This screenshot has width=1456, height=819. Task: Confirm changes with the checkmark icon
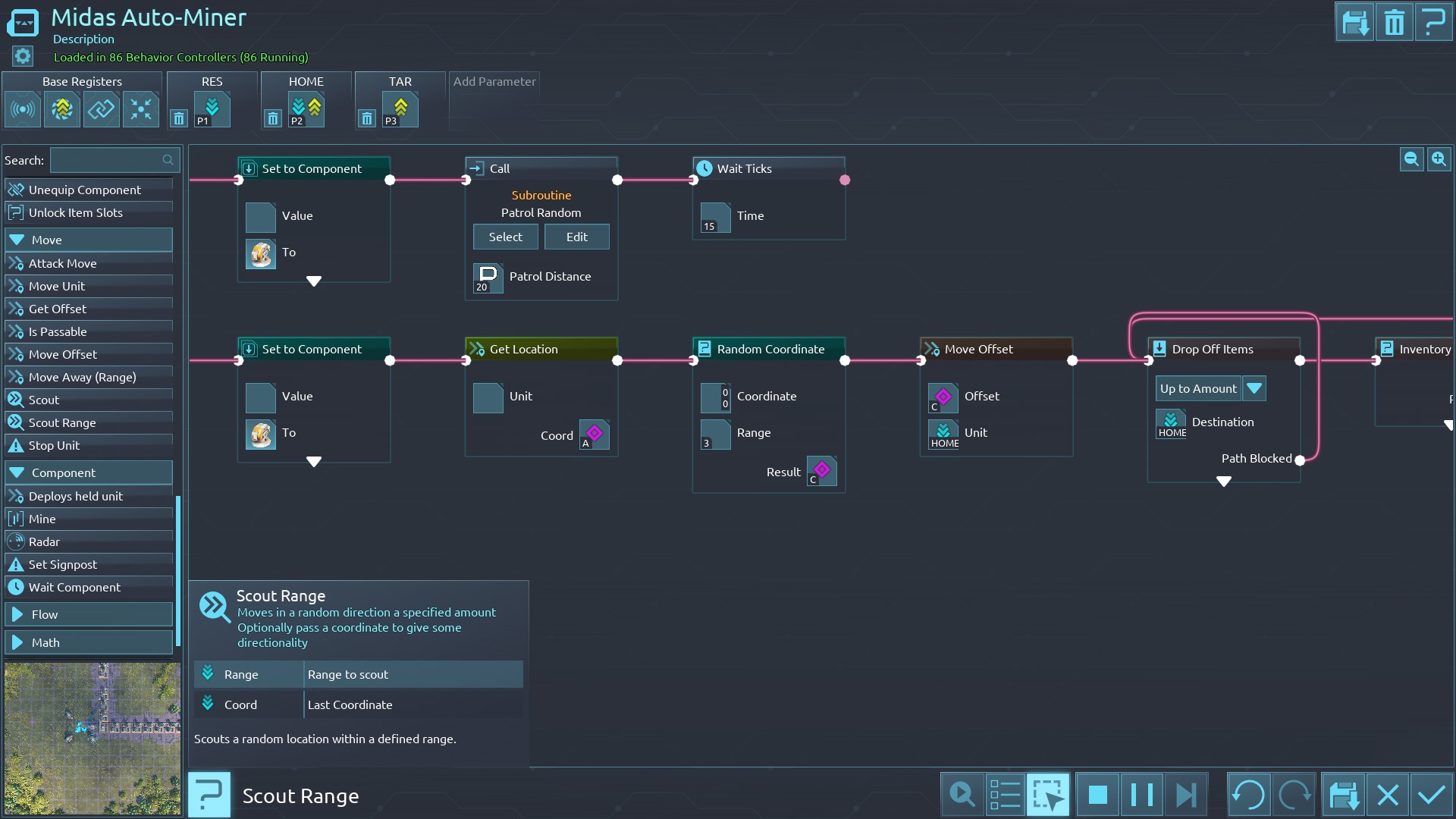(x=1431, y=795)
